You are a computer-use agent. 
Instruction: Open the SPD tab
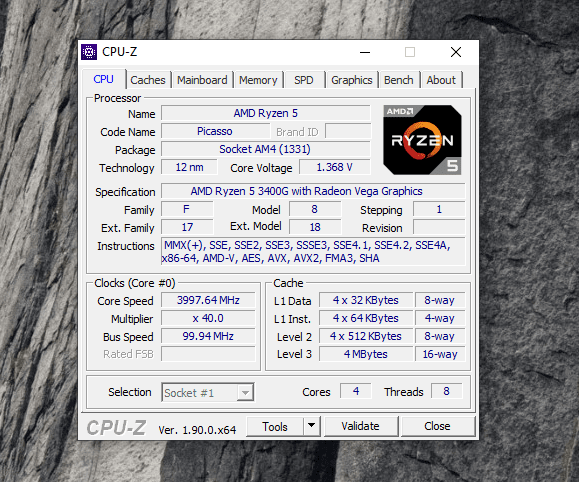click(304, 80)
